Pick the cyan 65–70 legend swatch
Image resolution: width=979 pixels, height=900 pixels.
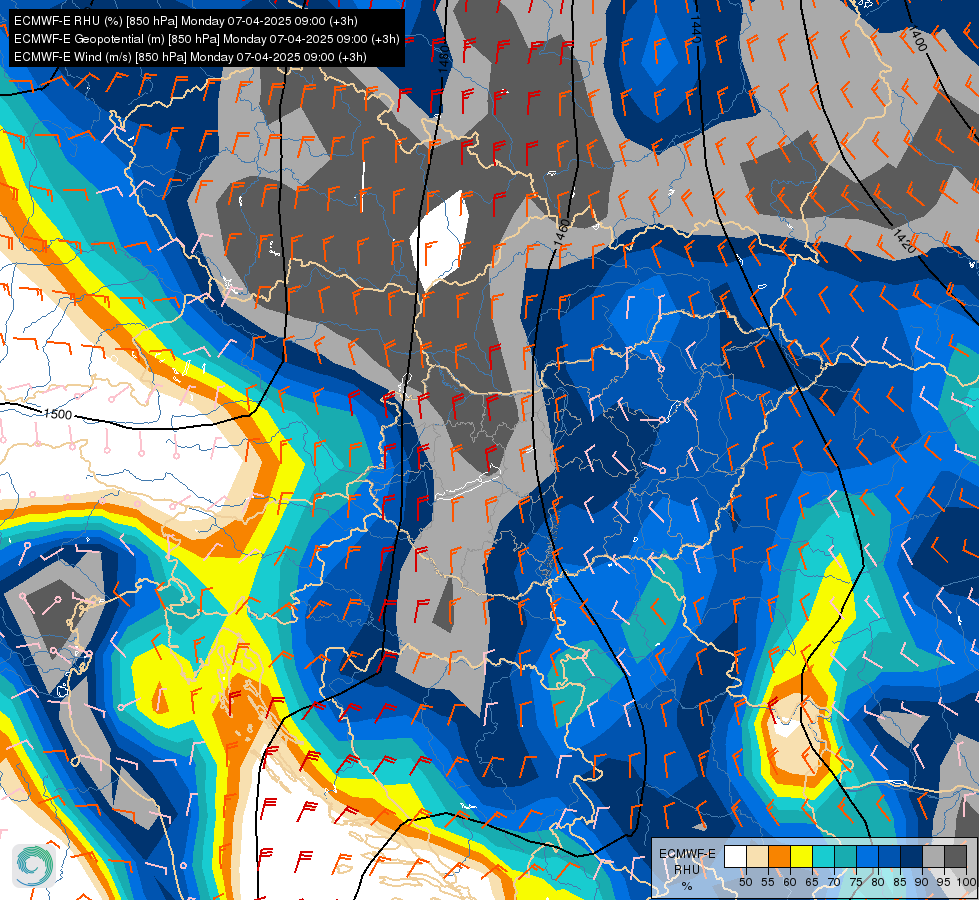pyautogui.click(x=824, y=856)
